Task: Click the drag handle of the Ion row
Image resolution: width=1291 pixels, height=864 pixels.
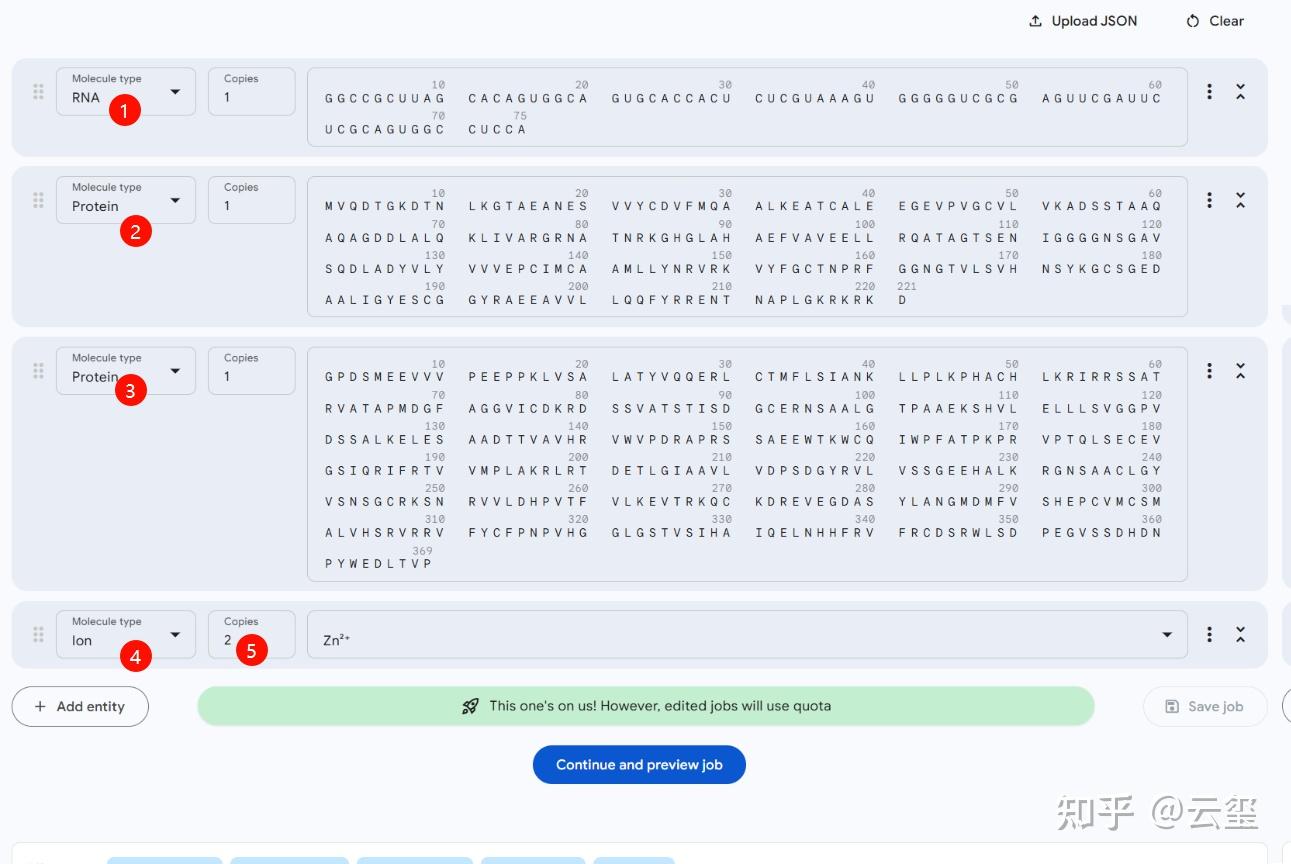Action: pyautogui.click(x=38, y=634)
